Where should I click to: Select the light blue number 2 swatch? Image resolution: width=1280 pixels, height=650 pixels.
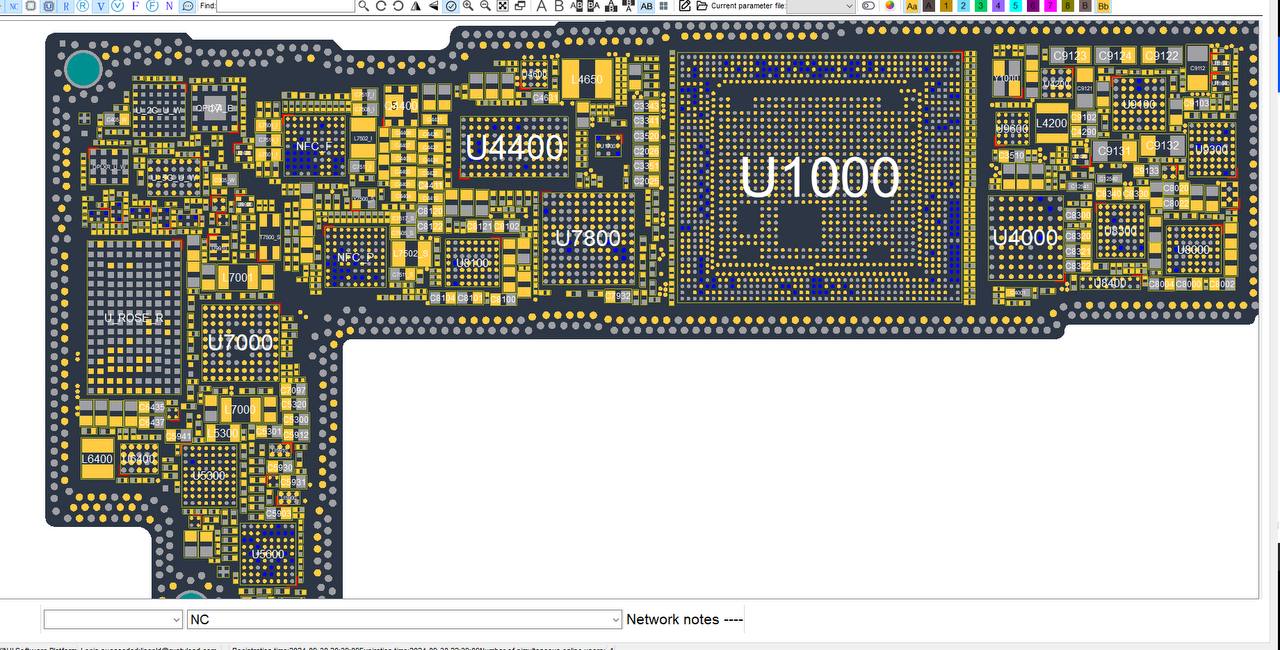(964, 6)
